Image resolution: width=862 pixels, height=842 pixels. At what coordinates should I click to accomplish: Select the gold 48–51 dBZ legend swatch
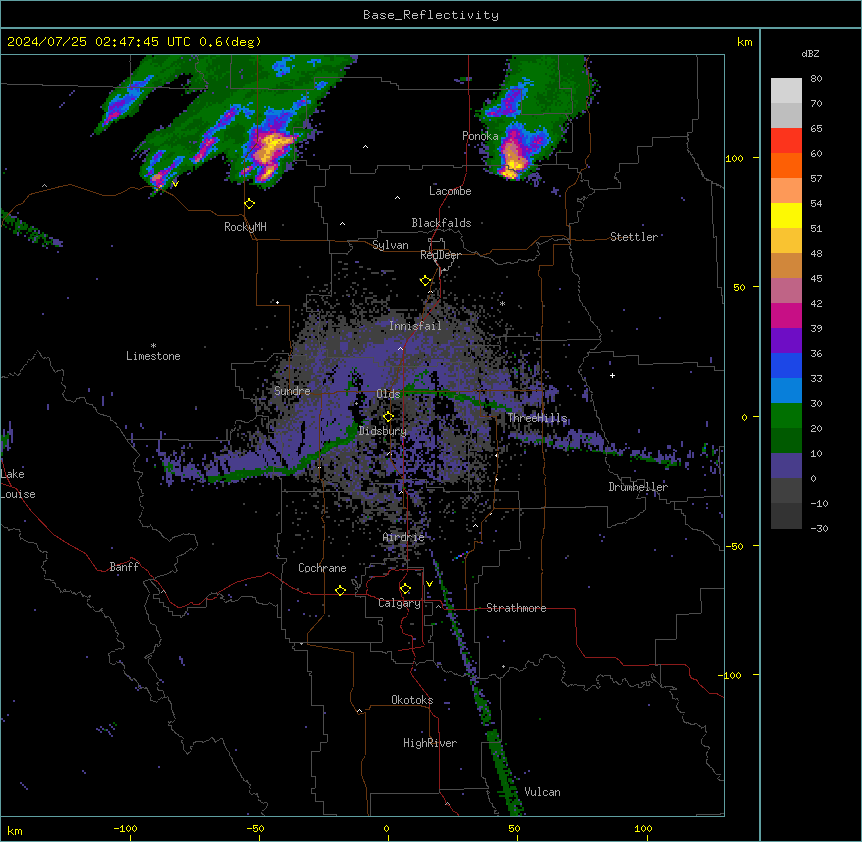tap(786, 241)
